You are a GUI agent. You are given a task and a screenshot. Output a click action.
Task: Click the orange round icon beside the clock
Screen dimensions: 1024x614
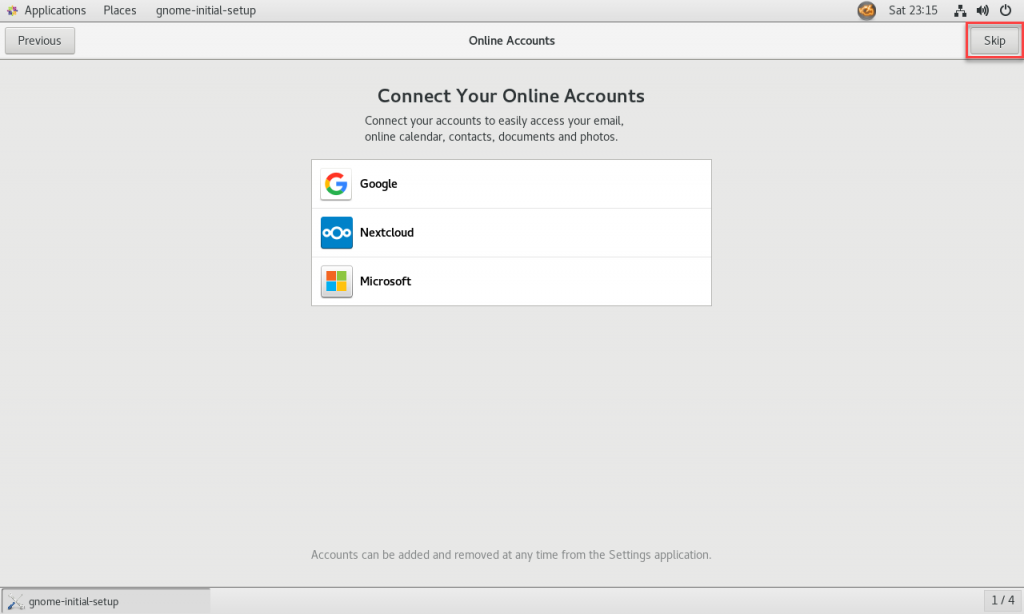coord(867,10)
